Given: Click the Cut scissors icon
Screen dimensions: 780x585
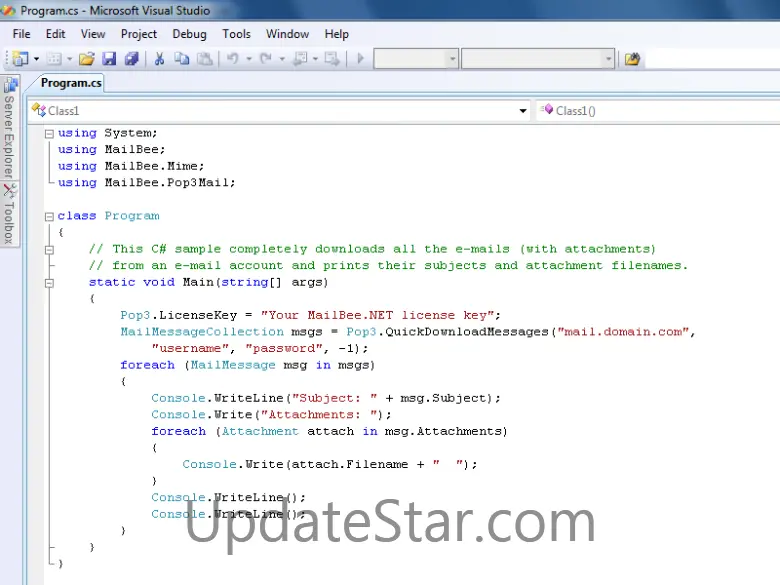Looking at the screenshot, I should point(159,59).
